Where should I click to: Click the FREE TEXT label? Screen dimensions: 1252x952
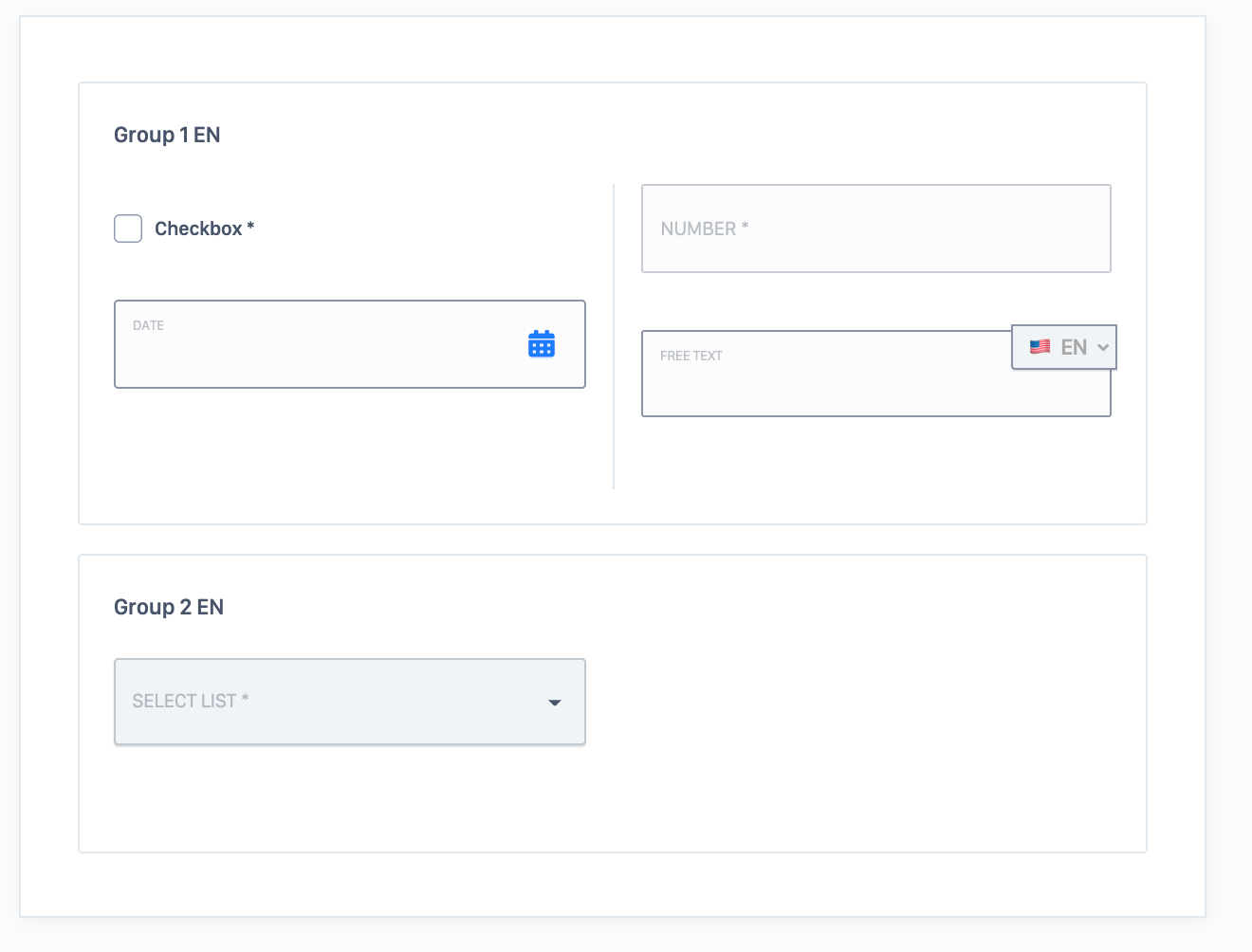(x=690, y=356)
